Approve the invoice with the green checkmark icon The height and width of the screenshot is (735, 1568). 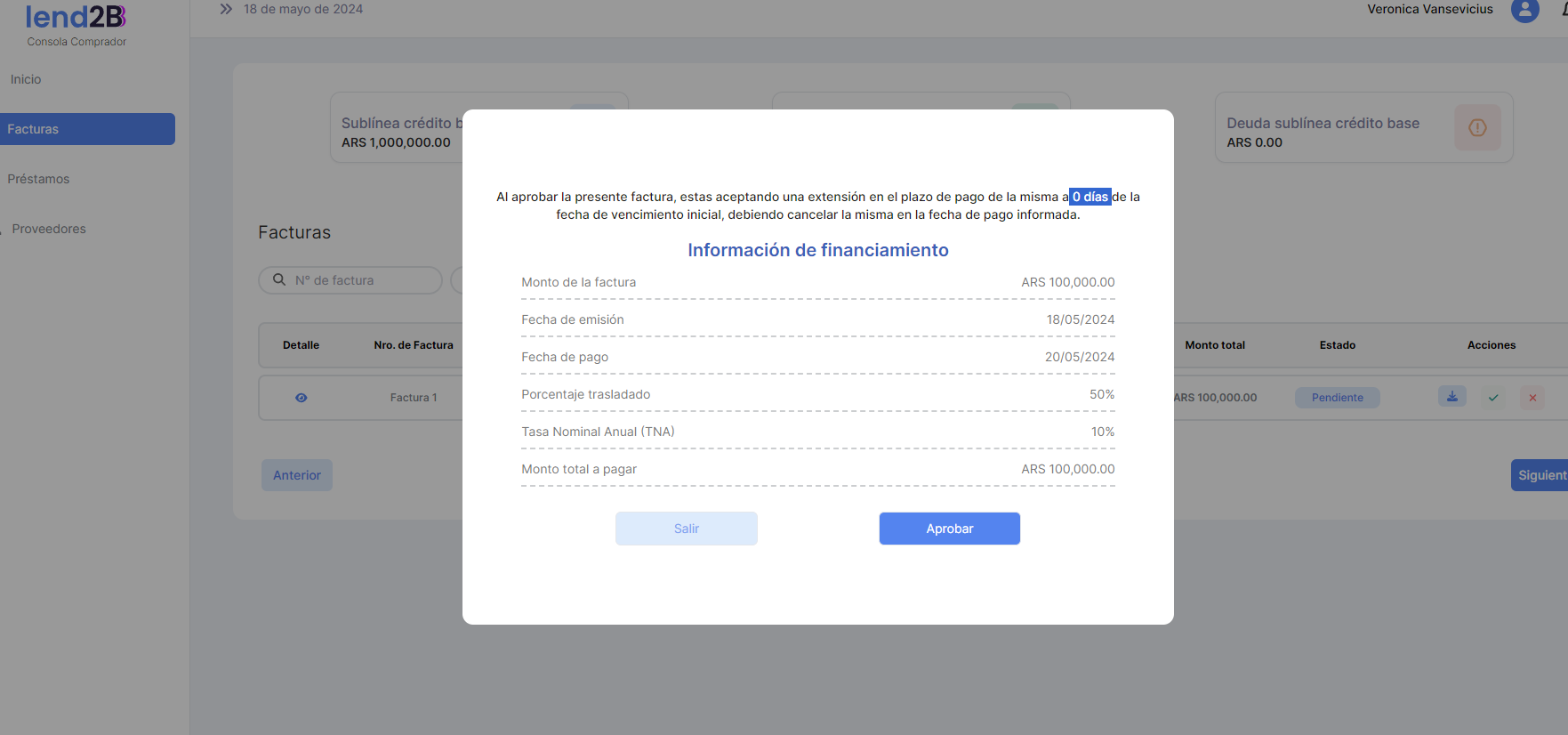(x=1493, y=398)
